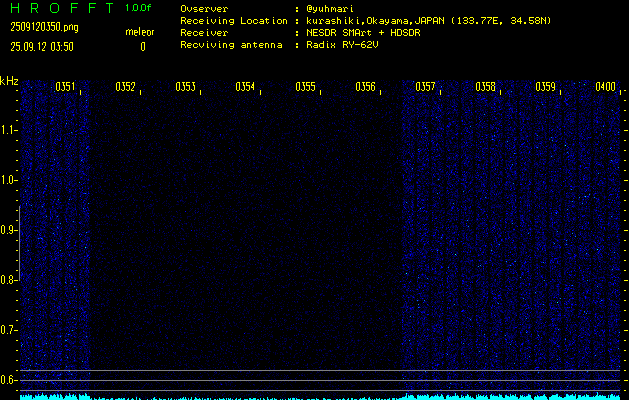Select the observer name @yuhmari
Screen dimensions: 629x400
point(330,9)
